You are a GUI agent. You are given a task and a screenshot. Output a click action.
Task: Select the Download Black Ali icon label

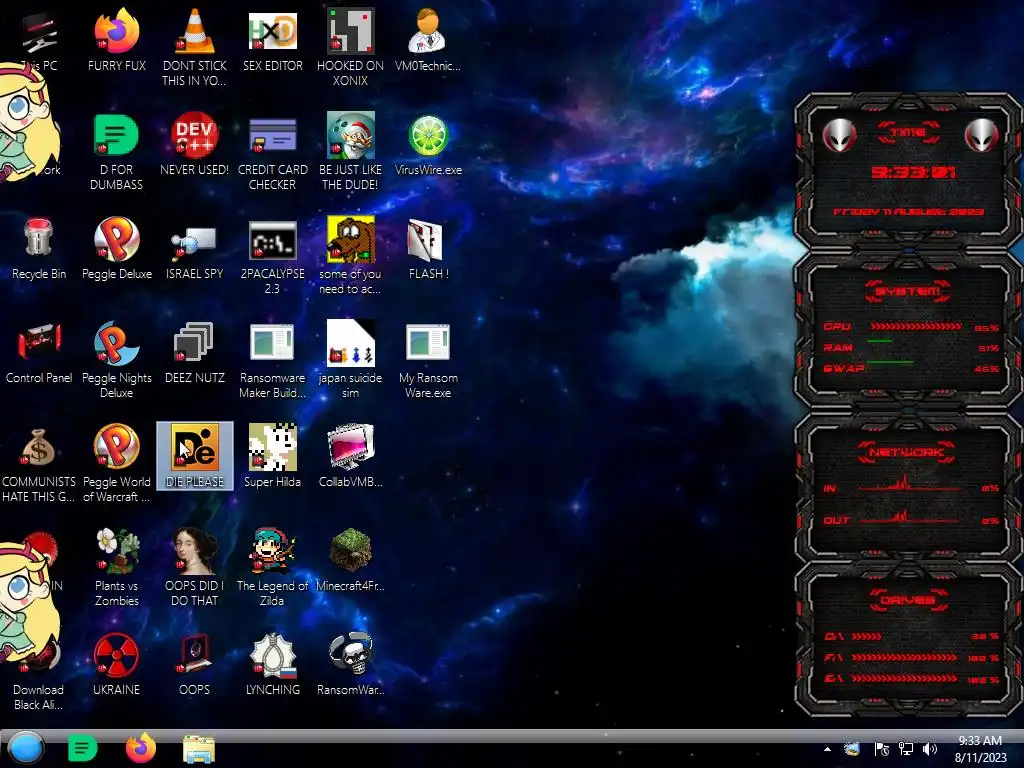(39, 697)
